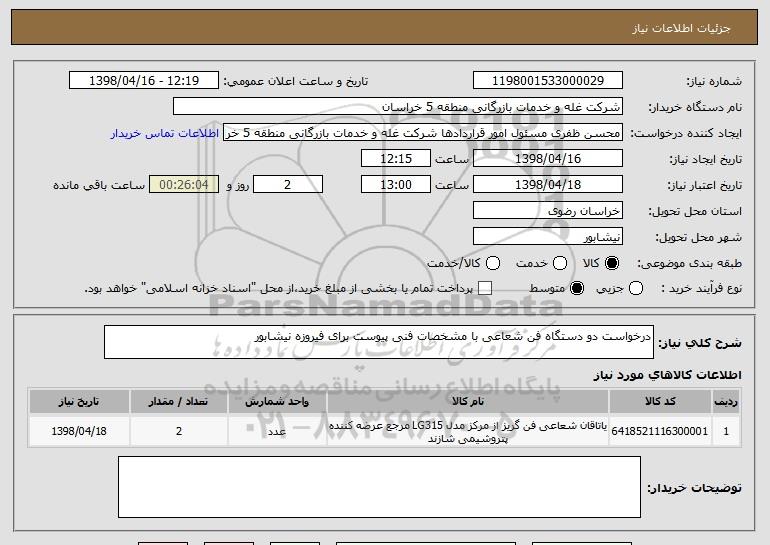
Task: Click the طبقه بندی موضوعی label
Action: tap(689, 263)
